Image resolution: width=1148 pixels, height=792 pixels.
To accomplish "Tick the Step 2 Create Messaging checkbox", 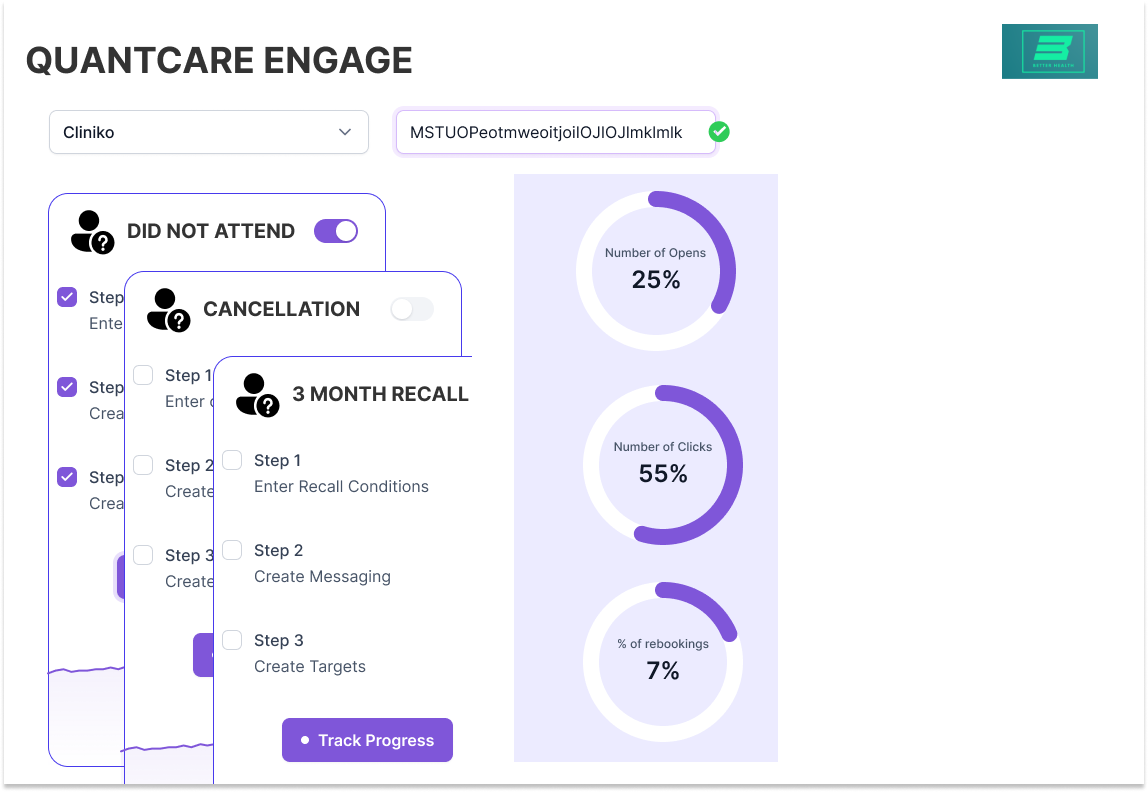I will (232, 550).
